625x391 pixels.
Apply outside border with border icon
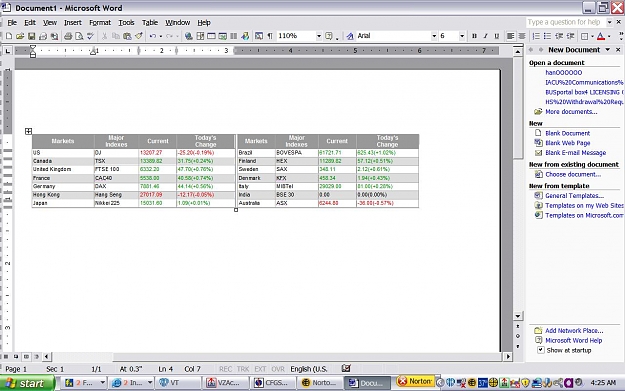point(584,36)
